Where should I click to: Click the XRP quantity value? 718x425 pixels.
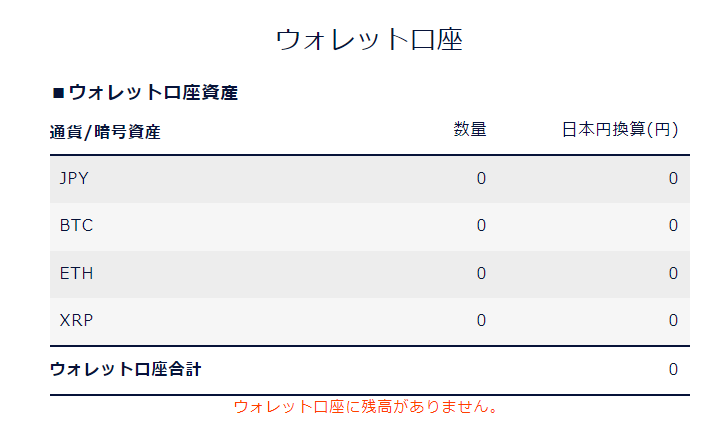pyautogui.click(x=481, y=321)
